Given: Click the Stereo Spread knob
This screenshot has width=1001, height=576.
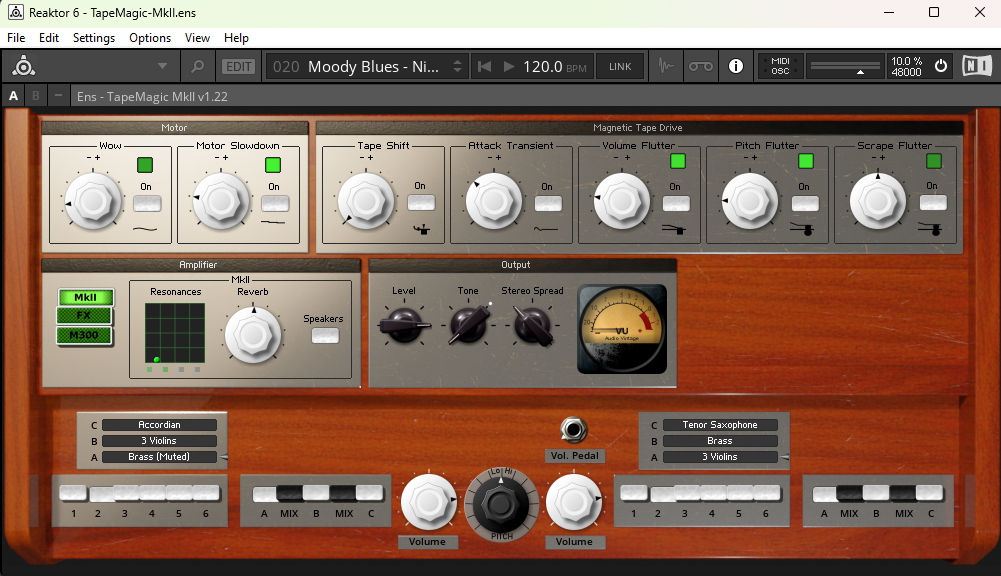Looking at the screenshot, I should (x=532, y=325).
